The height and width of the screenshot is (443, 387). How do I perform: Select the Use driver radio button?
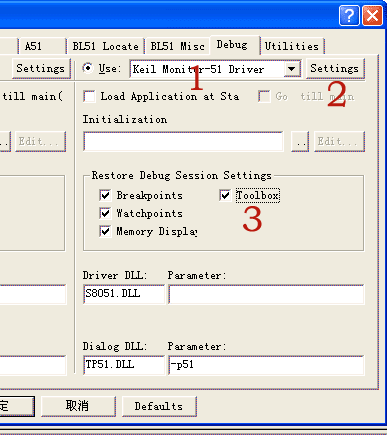pos(88,68)
